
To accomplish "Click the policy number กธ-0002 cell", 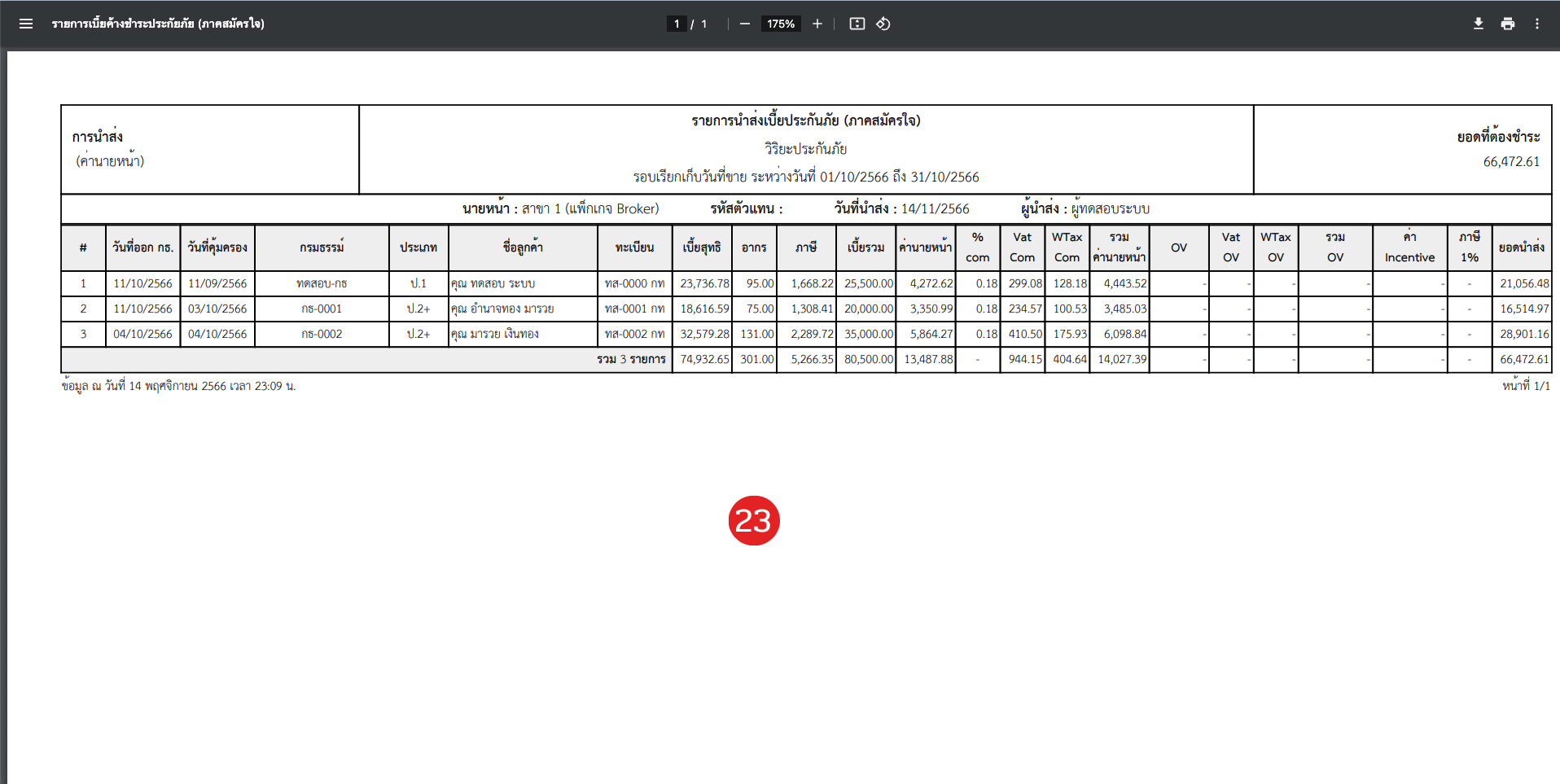I will click(x=322, y=334).
